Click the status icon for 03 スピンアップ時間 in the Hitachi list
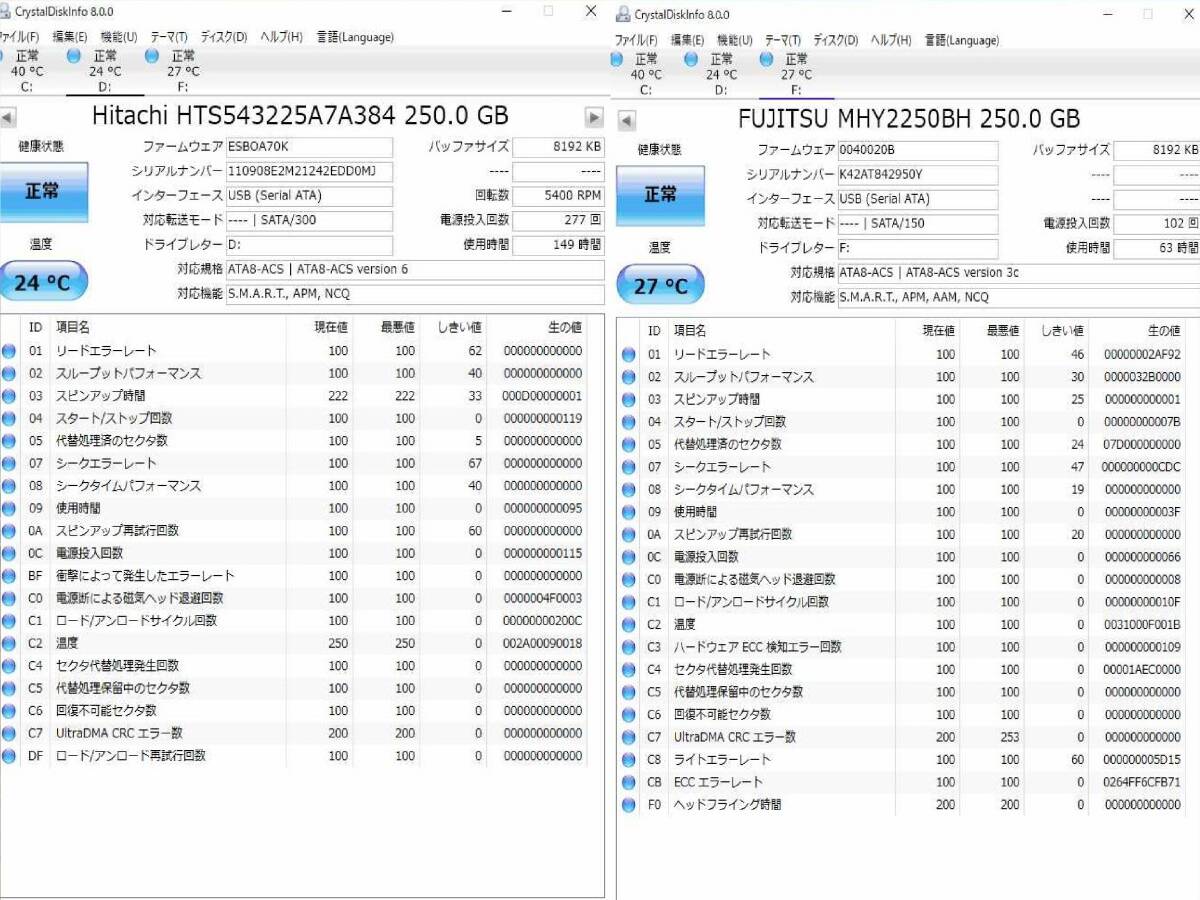Screen dimensions: 1200x900 [10, 396]
